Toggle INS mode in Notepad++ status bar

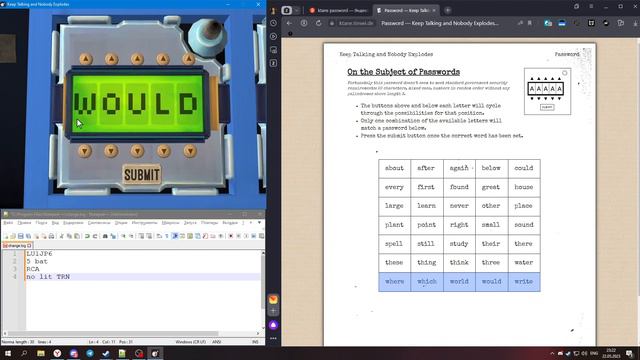coord(256,342)
